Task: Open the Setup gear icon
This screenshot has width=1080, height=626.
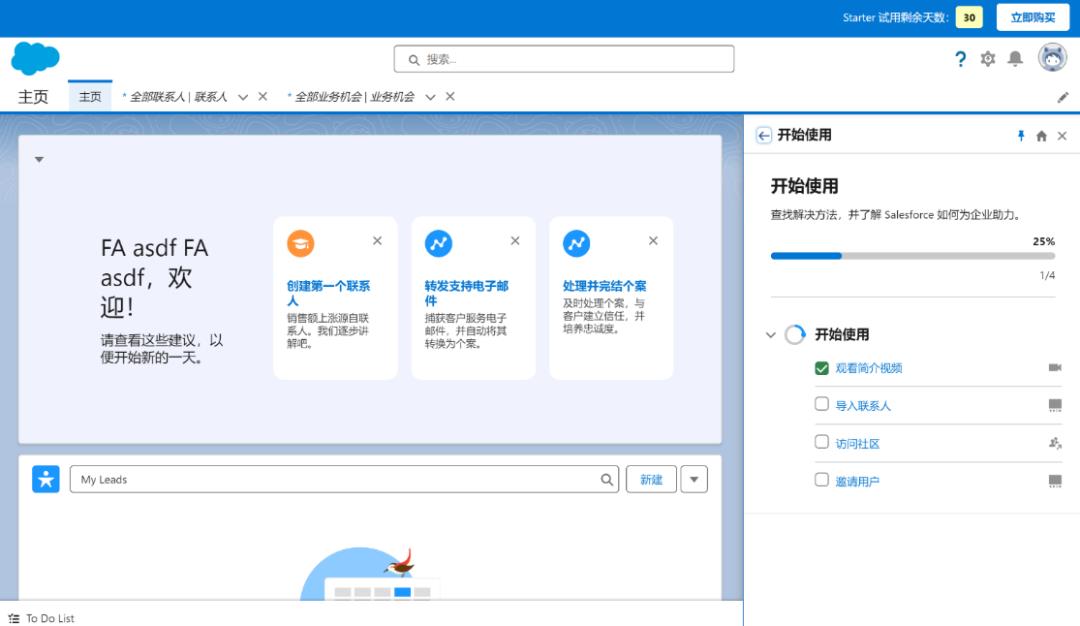Action: [988, 59]
